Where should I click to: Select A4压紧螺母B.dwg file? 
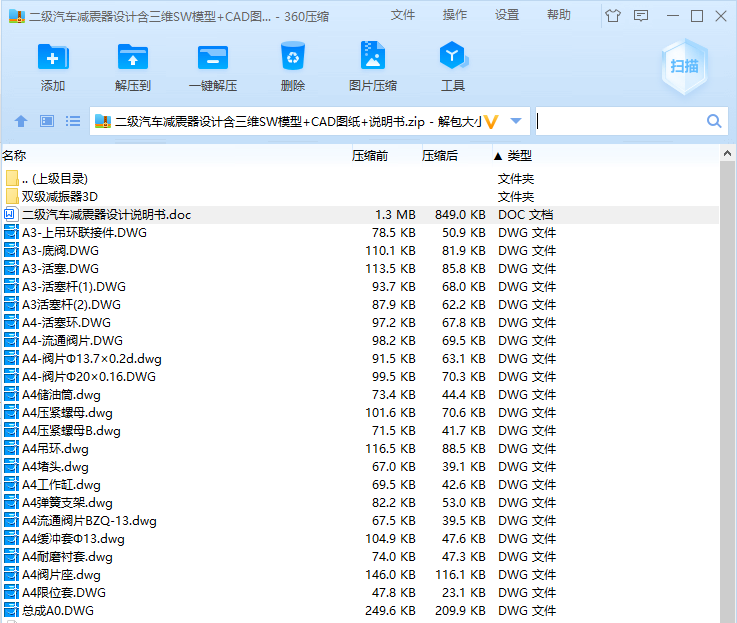pyautogui.click(x=361, y=431)
